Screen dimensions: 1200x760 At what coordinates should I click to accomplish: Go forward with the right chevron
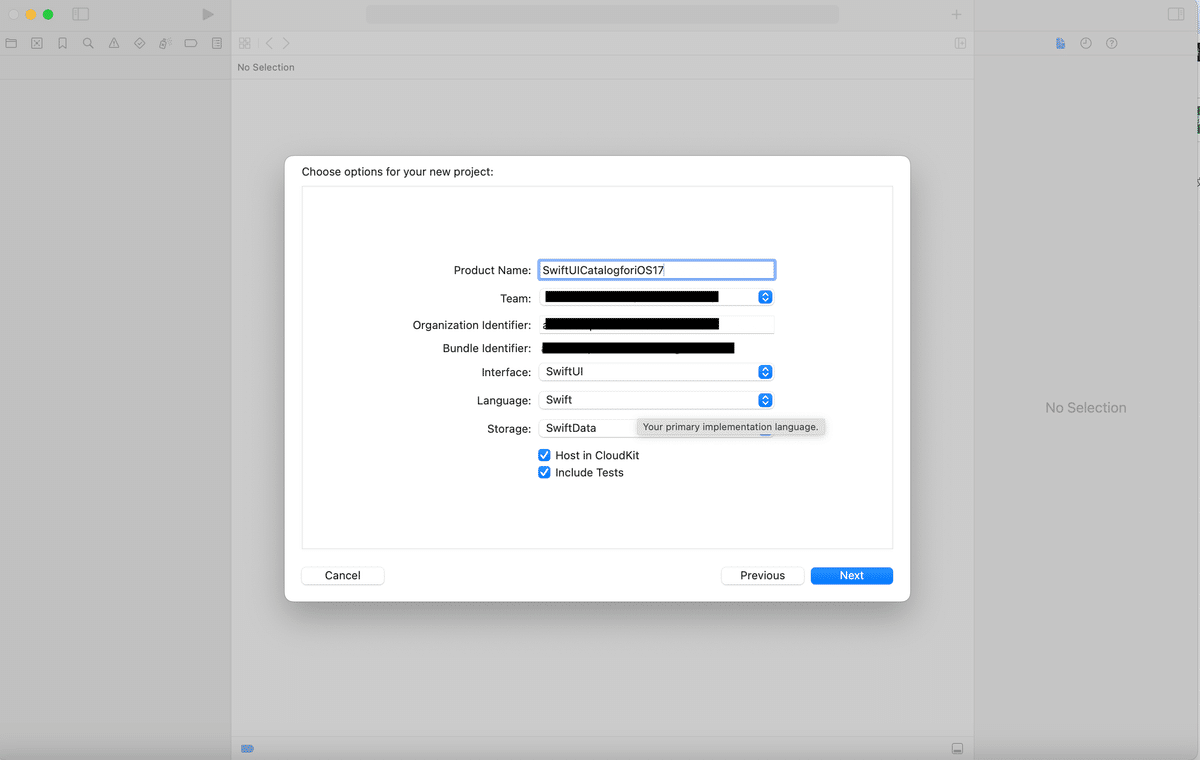pyautogui.click(x=286, y=44)
